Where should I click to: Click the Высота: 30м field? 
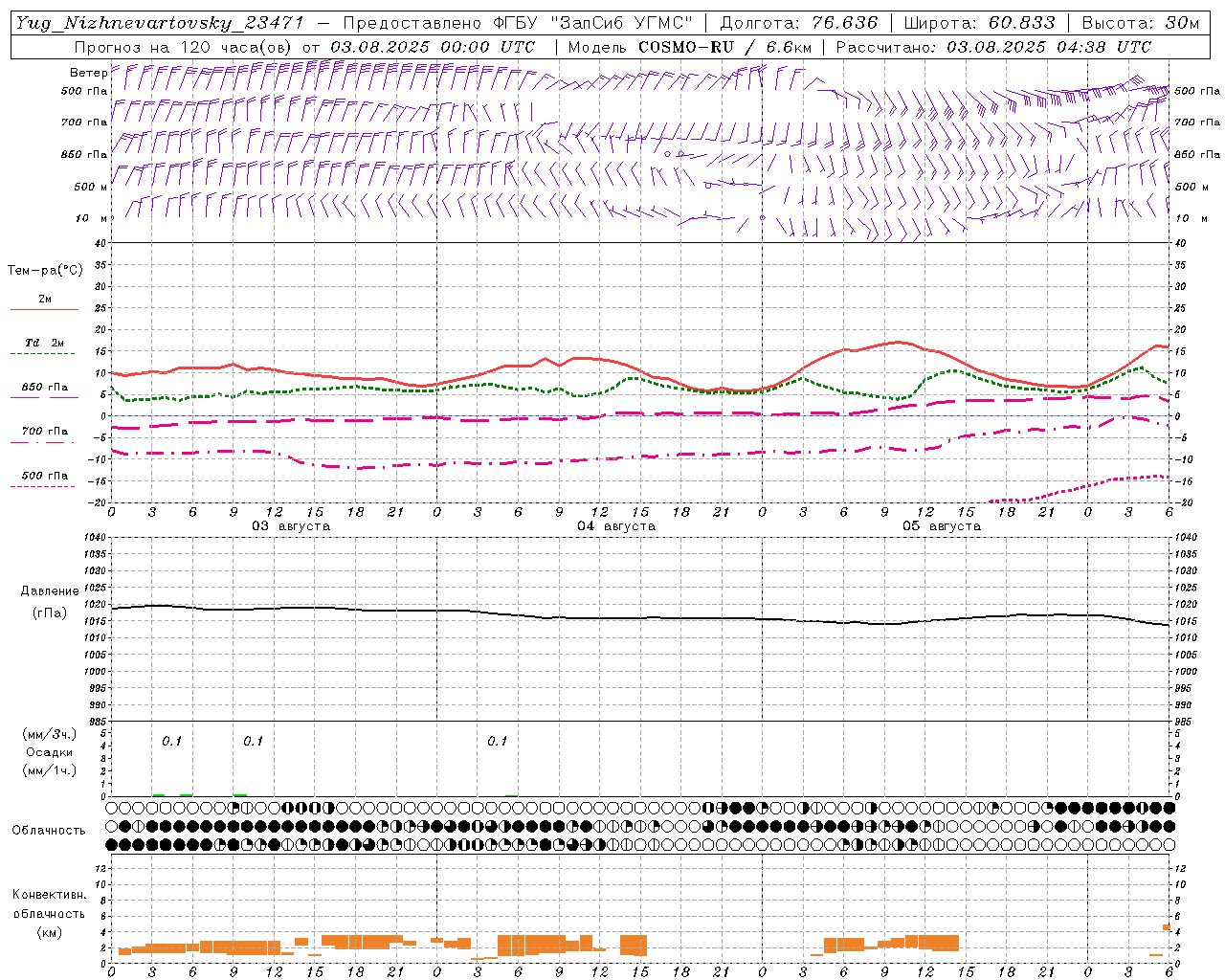(1140, 24)
